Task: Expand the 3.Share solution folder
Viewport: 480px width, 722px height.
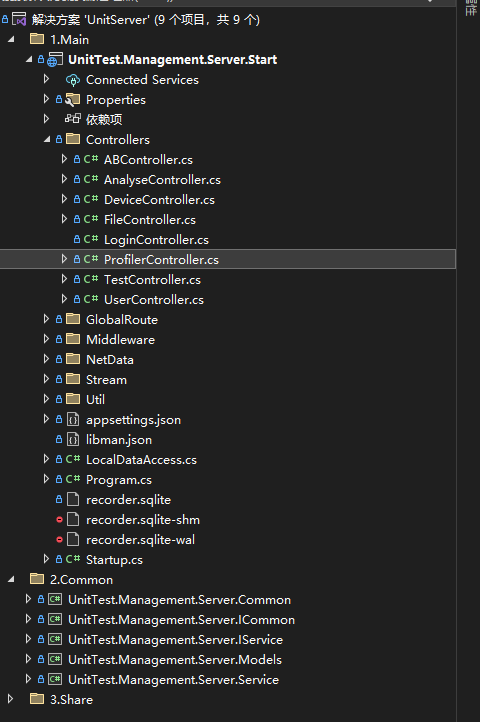Action: coord(11,699)
